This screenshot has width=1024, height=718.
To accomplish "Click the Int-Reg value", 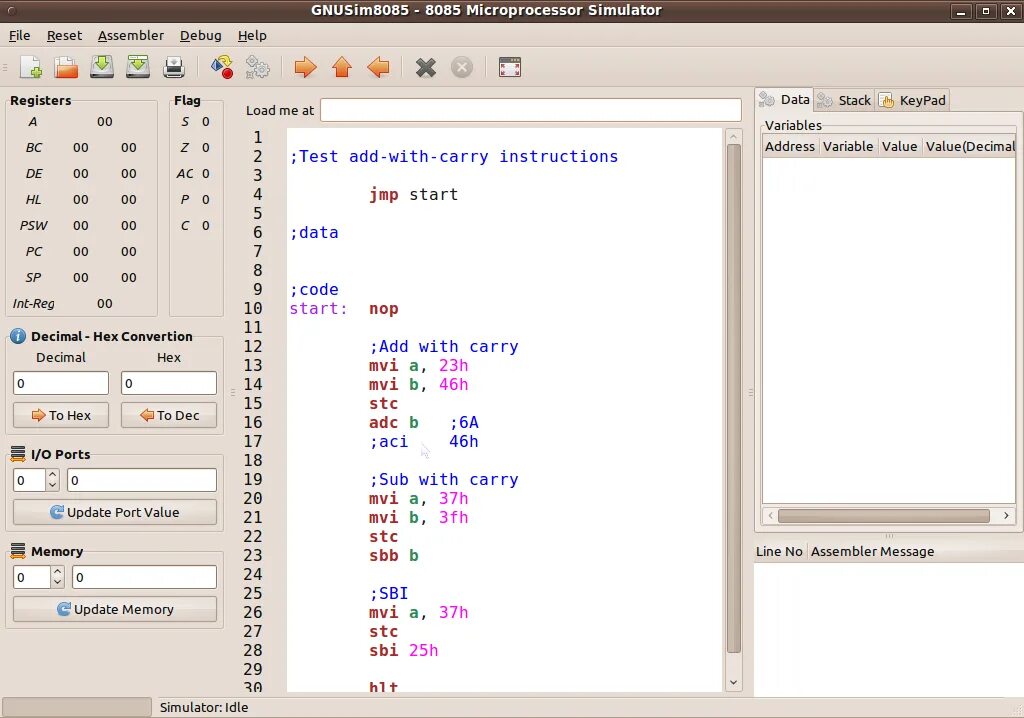I will (104, 304).
